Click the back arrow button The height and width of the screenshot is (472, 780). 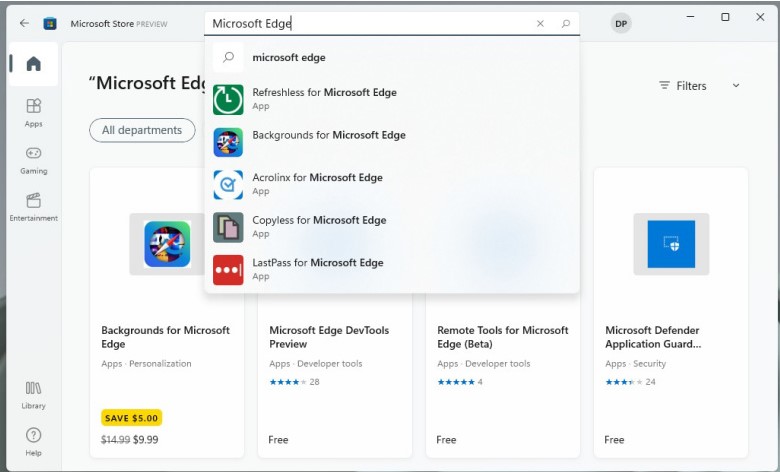pos(24,23)
